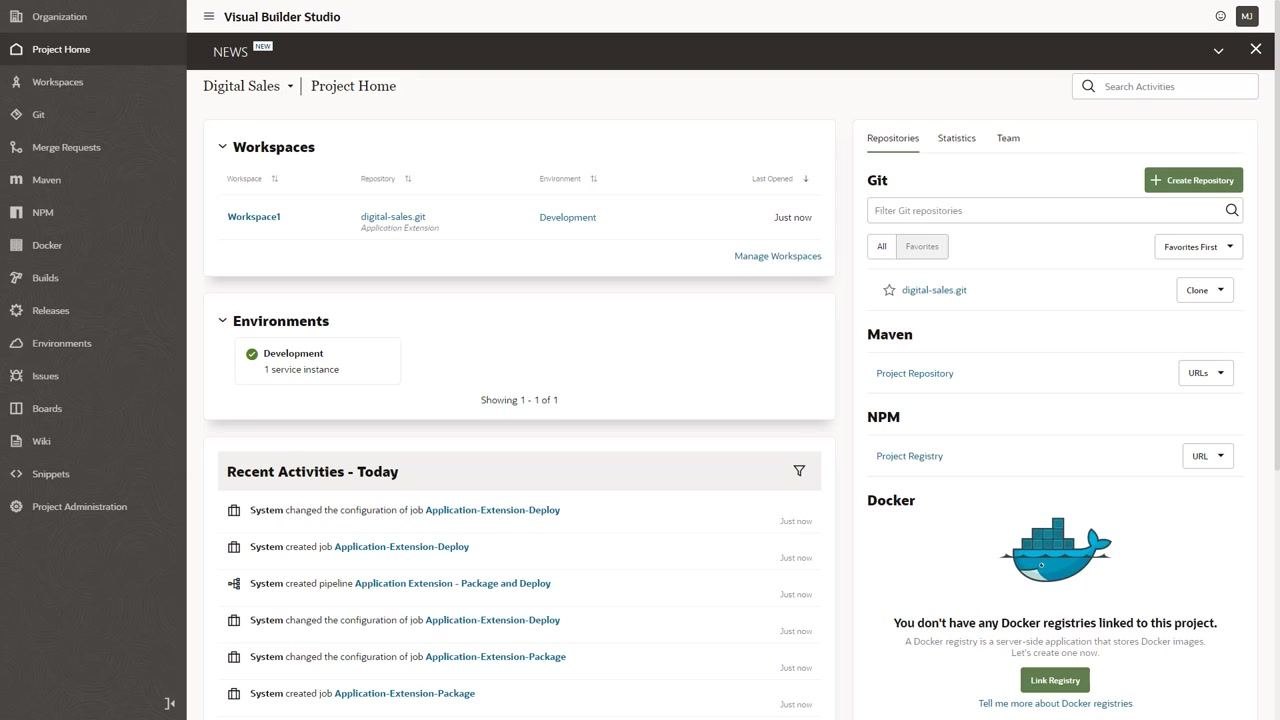Viewport: 1280px width, 720px height.
Task: Open Releases in the sidebar
Action: [50, 311]
